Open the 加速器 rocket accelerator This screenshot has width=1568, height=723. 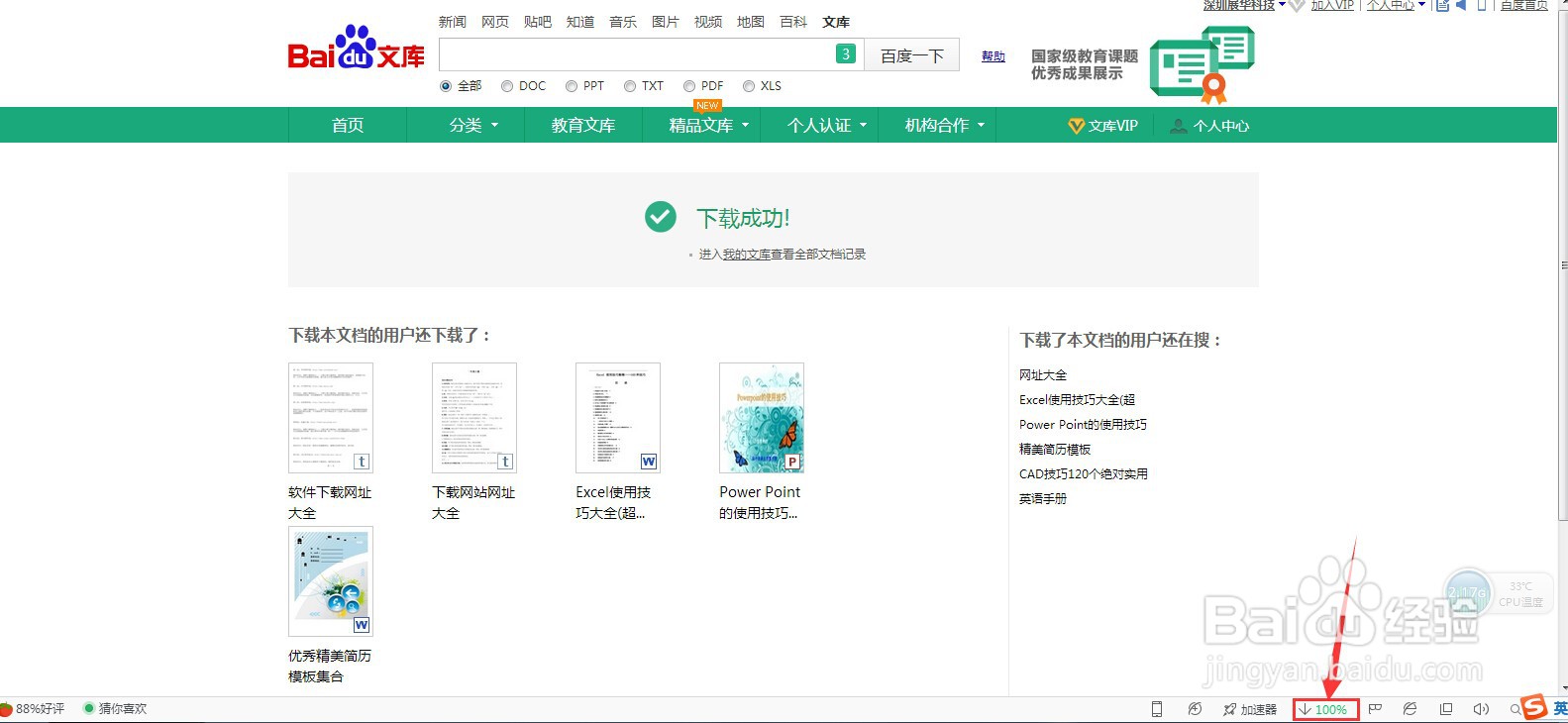click(x=1250, y=709)
